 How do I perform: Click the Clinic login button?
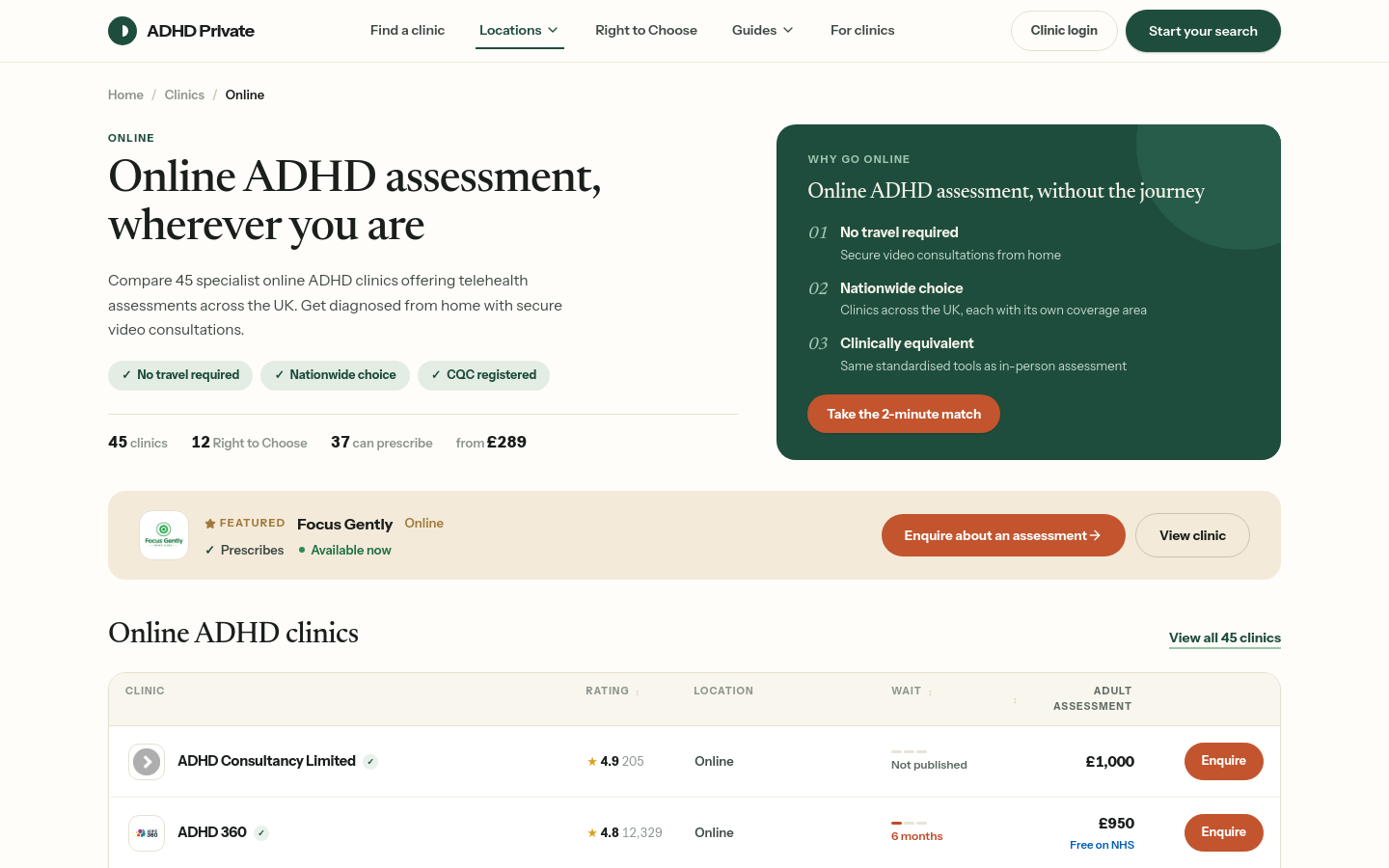tap(1064, 31)
